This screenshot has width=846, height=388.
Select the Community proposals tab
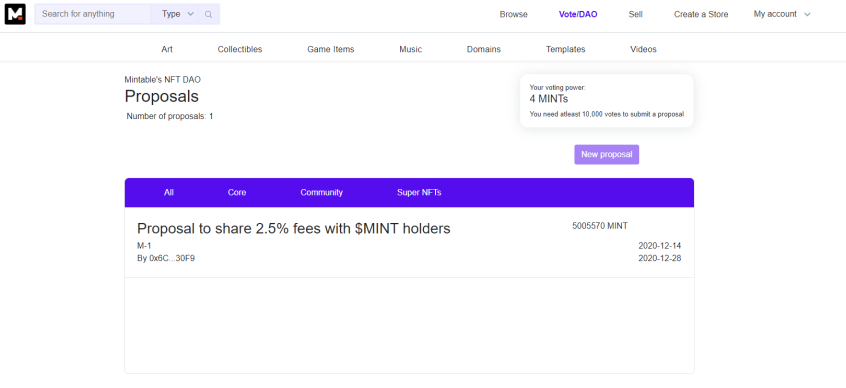pos(322,193)
